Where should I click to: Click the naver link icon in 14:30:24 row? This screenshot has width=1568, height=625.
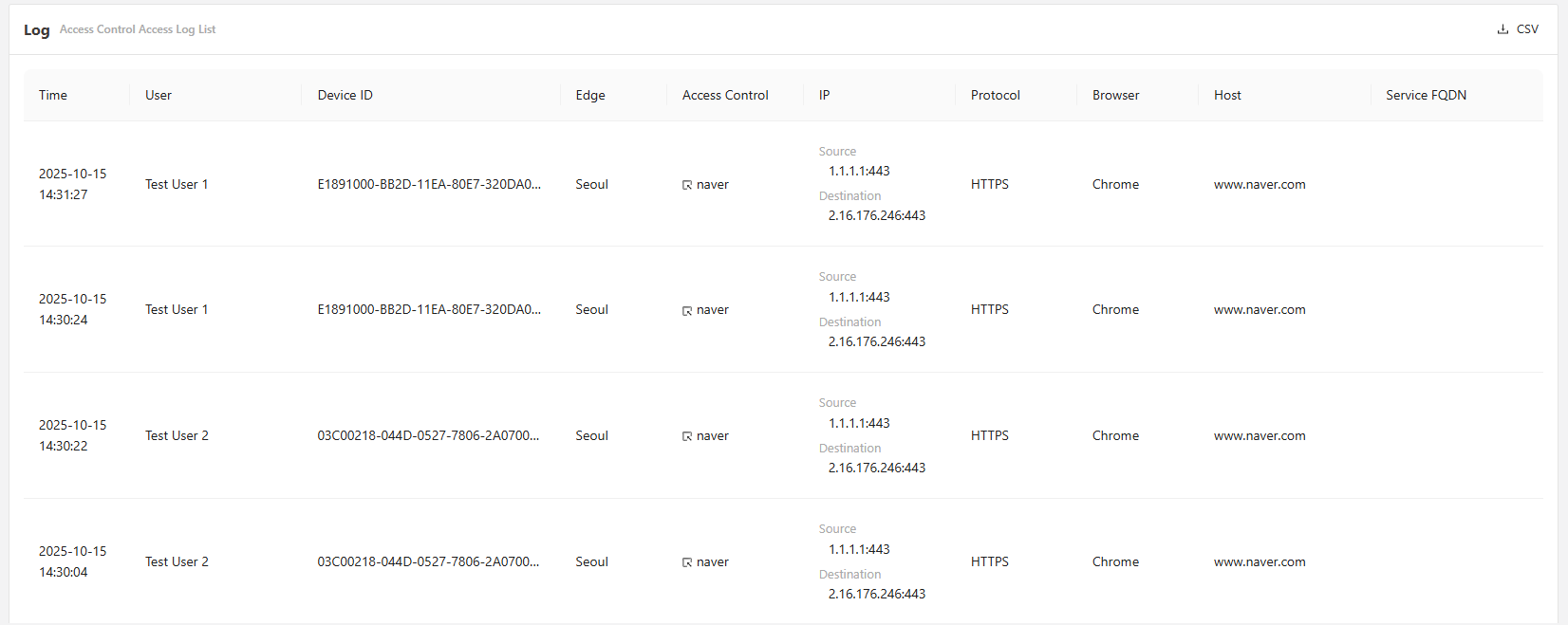tap(687, 311)
